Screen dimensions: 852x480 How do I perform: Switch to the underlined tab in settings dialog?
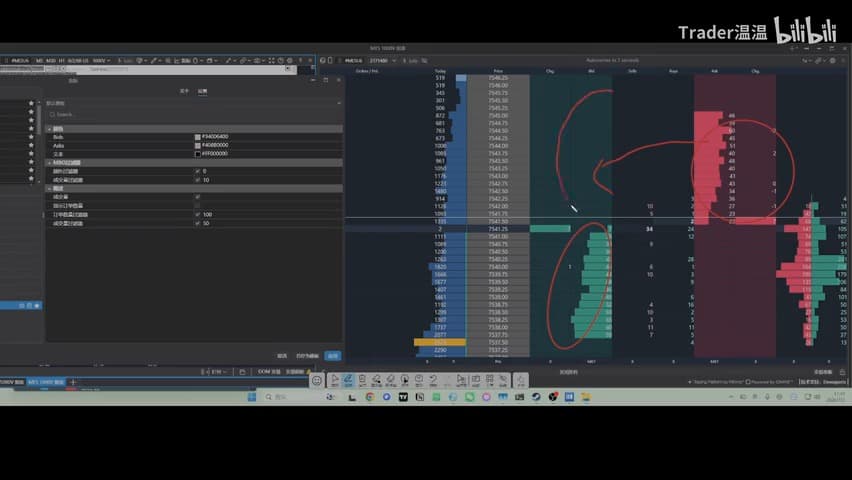tap(202, 91)
